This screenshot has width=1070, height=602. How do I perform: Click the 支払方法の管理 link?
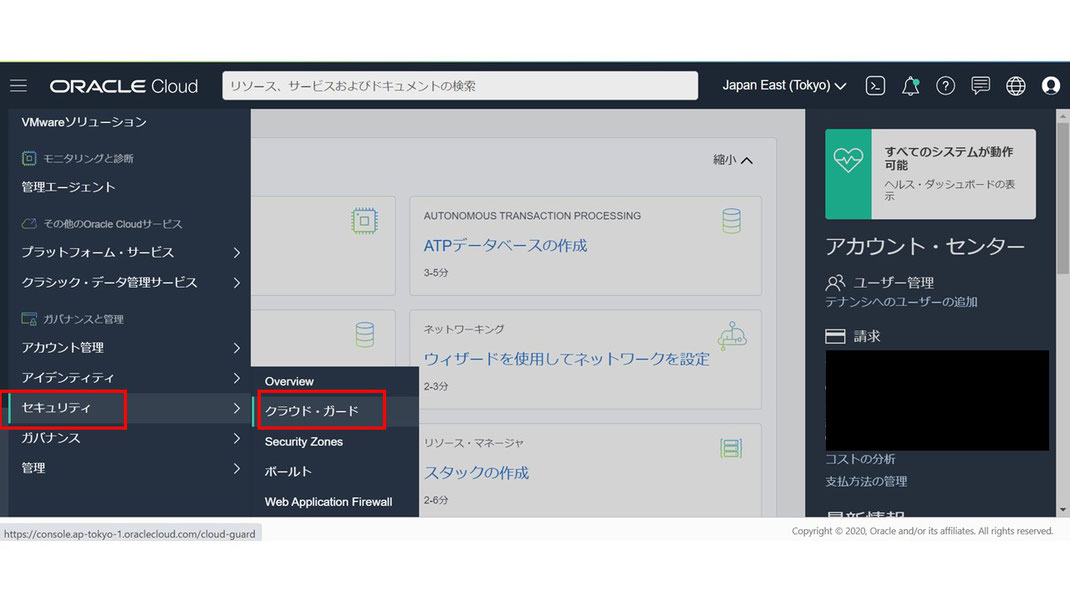(866, 482)
